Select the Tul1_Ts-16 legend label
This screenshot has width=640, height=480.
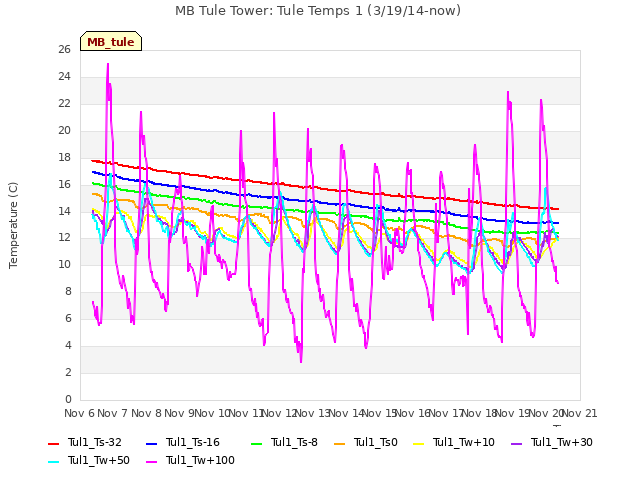[193, 442]
